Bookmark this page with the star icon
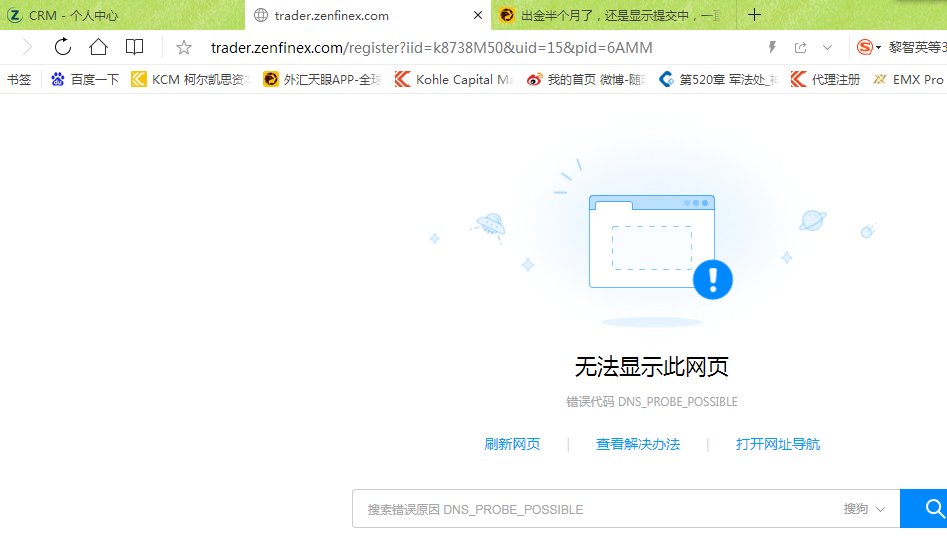The height and width of the screenshot is (557, 947). 184,47
